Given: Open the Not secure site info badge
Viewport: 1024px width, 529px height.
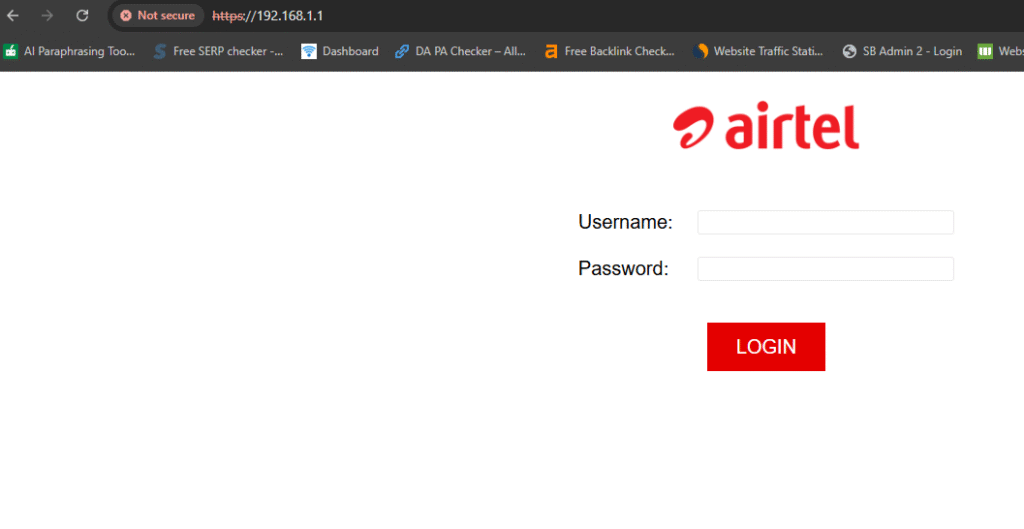Looking at the screenshot, I should [x=158, y=16].
